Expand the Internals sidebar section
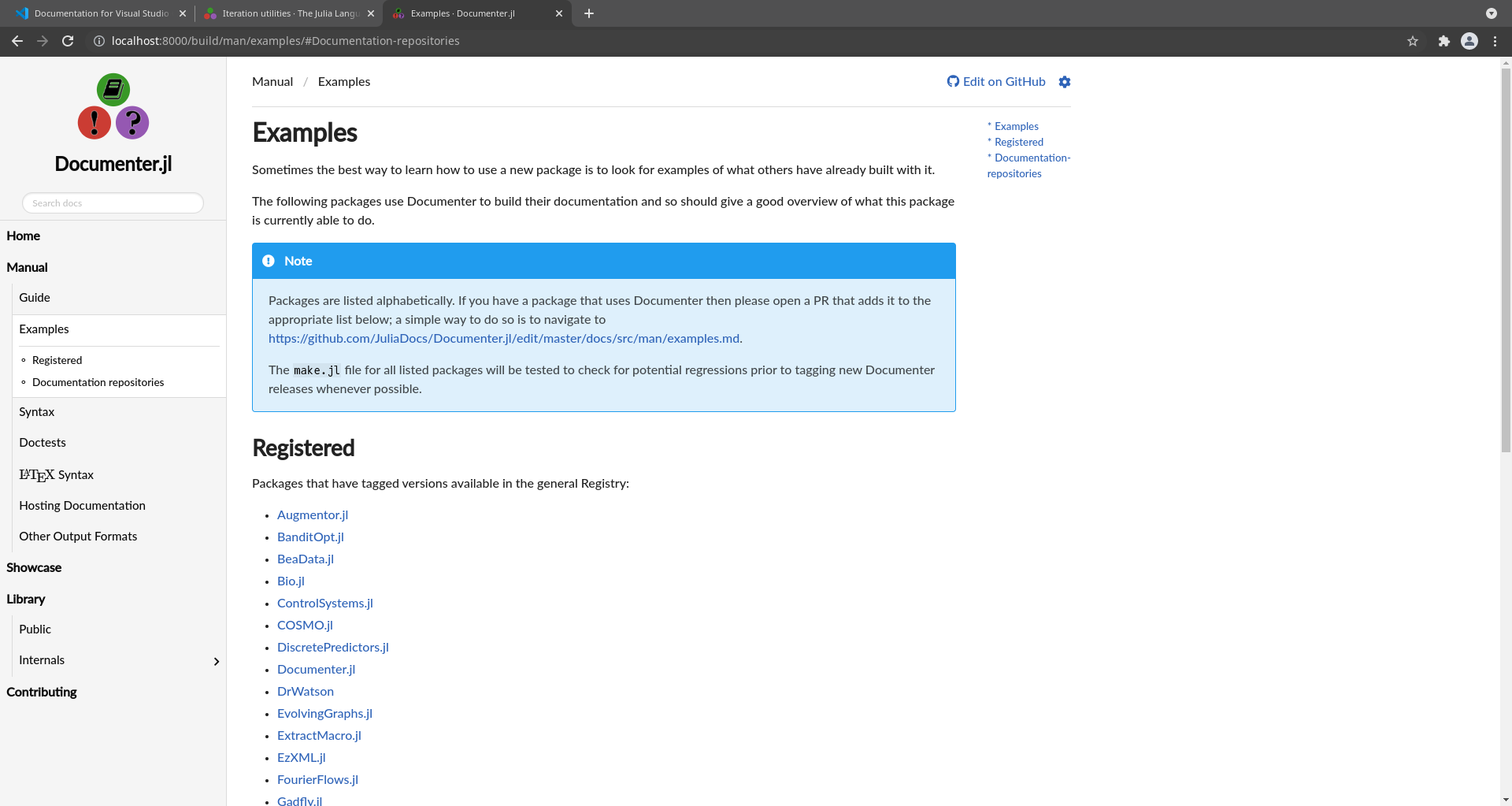The width and height of the screenshot is (1512, 806). tap(217, 662)
